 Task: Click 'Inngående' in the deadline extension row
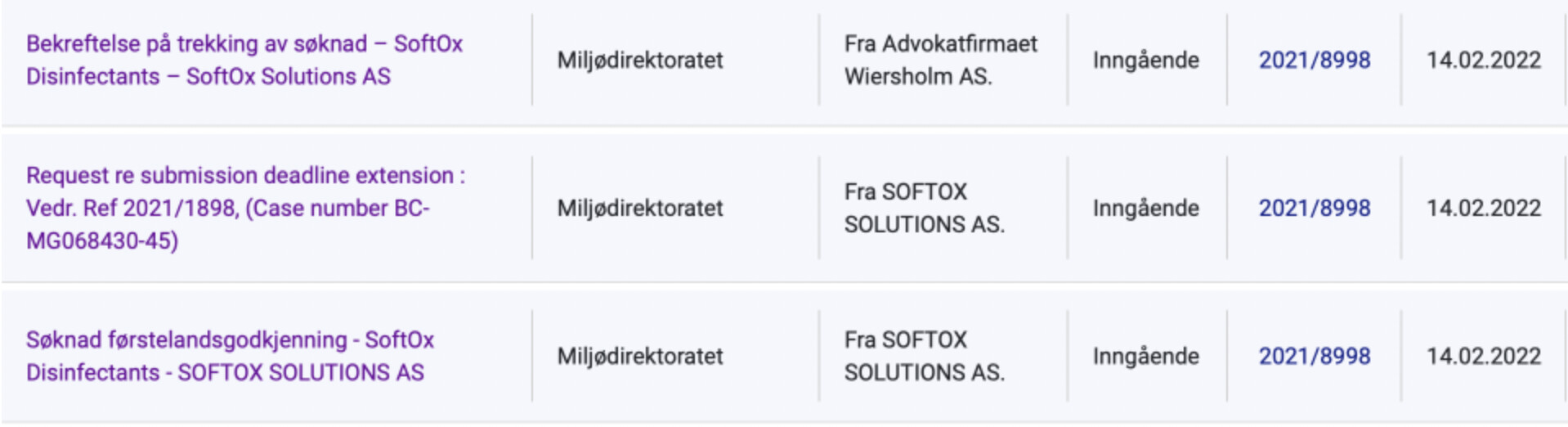[1145, 208]
